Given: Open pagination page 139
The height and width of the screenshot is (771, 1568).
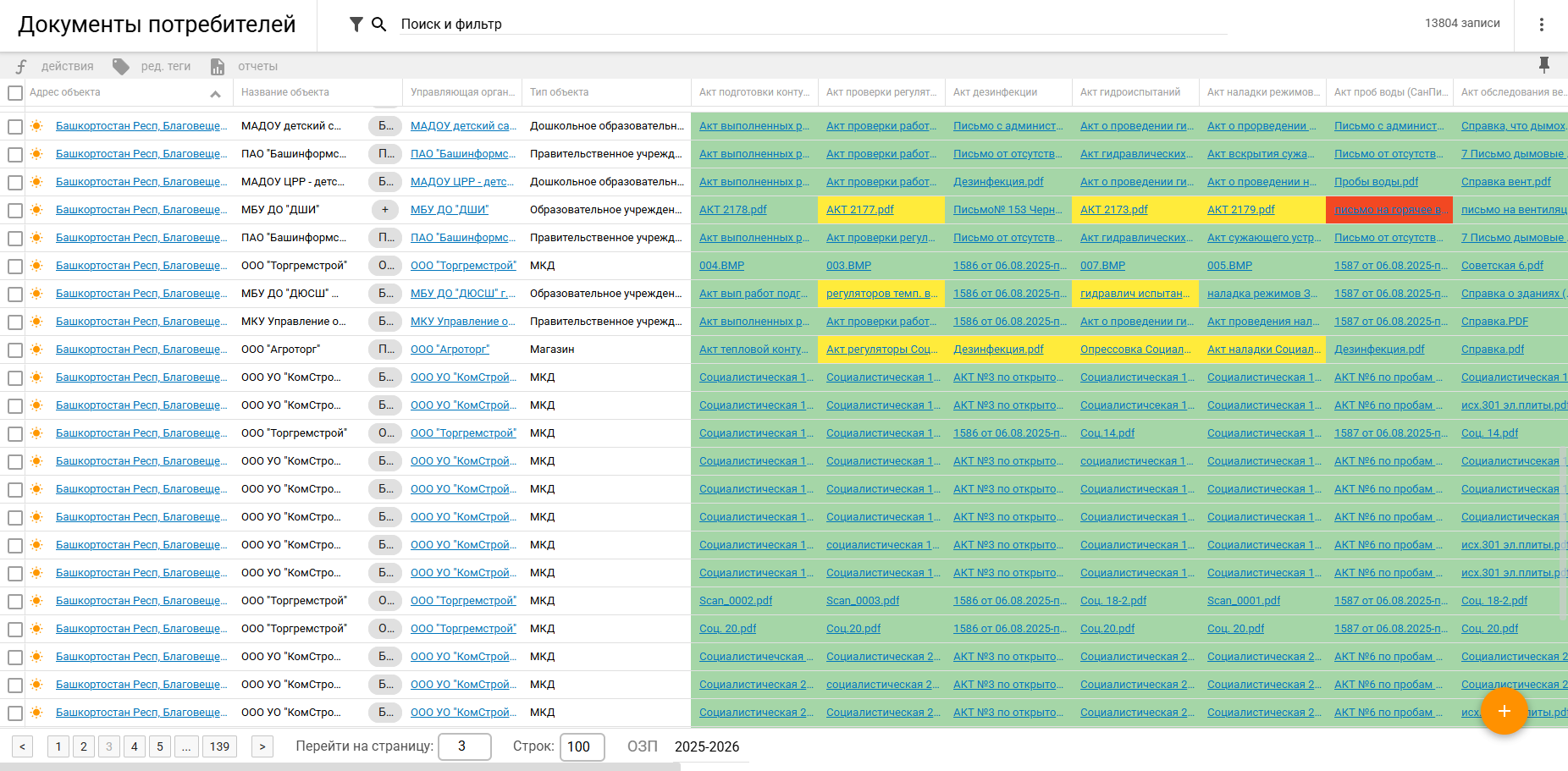Looking at the screenshot, I should point(219,746).
